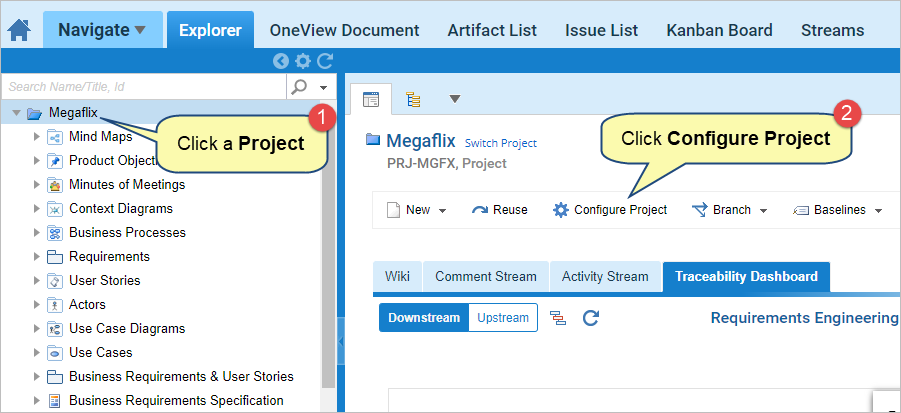The width and height of the screenshot is (901, 413).
Task: Open the Kanban Board tab
Action: pos(719,30)
